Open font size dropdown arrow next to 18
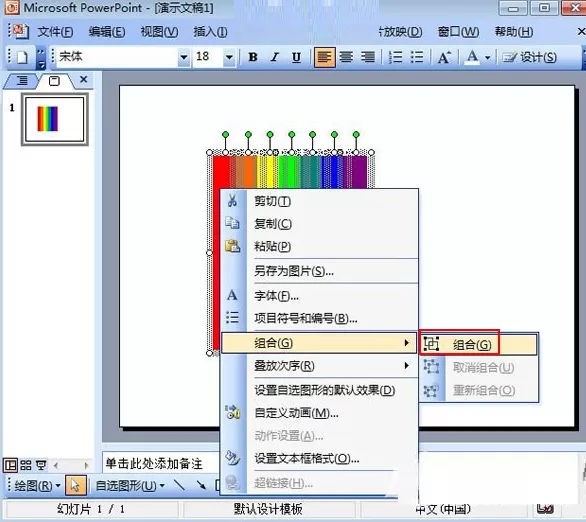Viewport: 586px width, 522px height. pyautogui.click(x=229, y=57)
